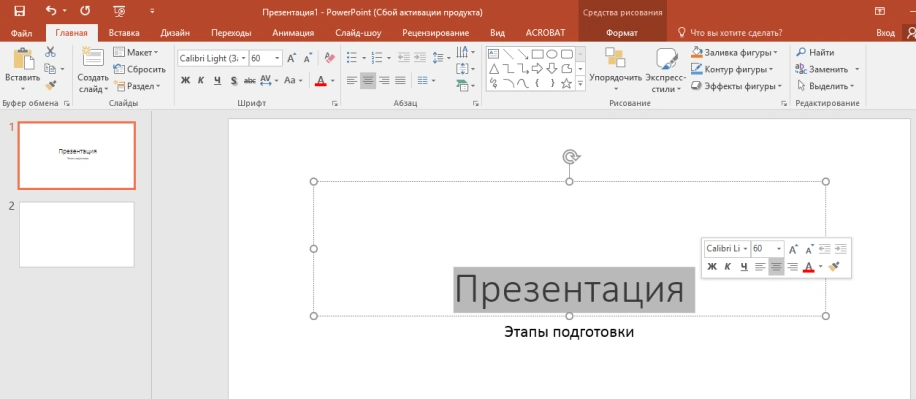Click Вход sign-in link
The height and width of the screenshot is (399, 916).
point(886,33)
